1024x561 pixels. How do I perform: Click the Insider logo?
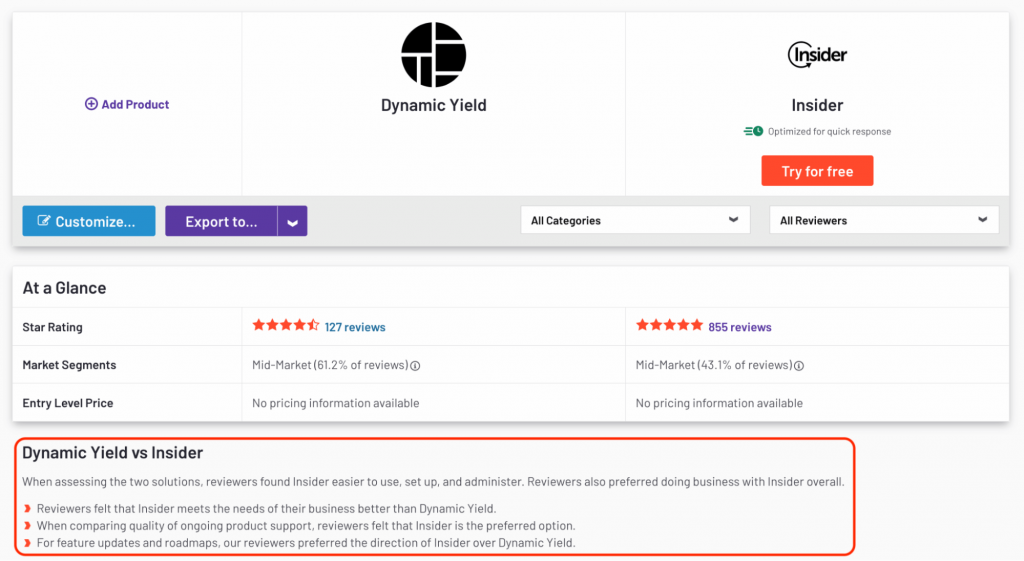pyautogui.click(x=817, y=55)
